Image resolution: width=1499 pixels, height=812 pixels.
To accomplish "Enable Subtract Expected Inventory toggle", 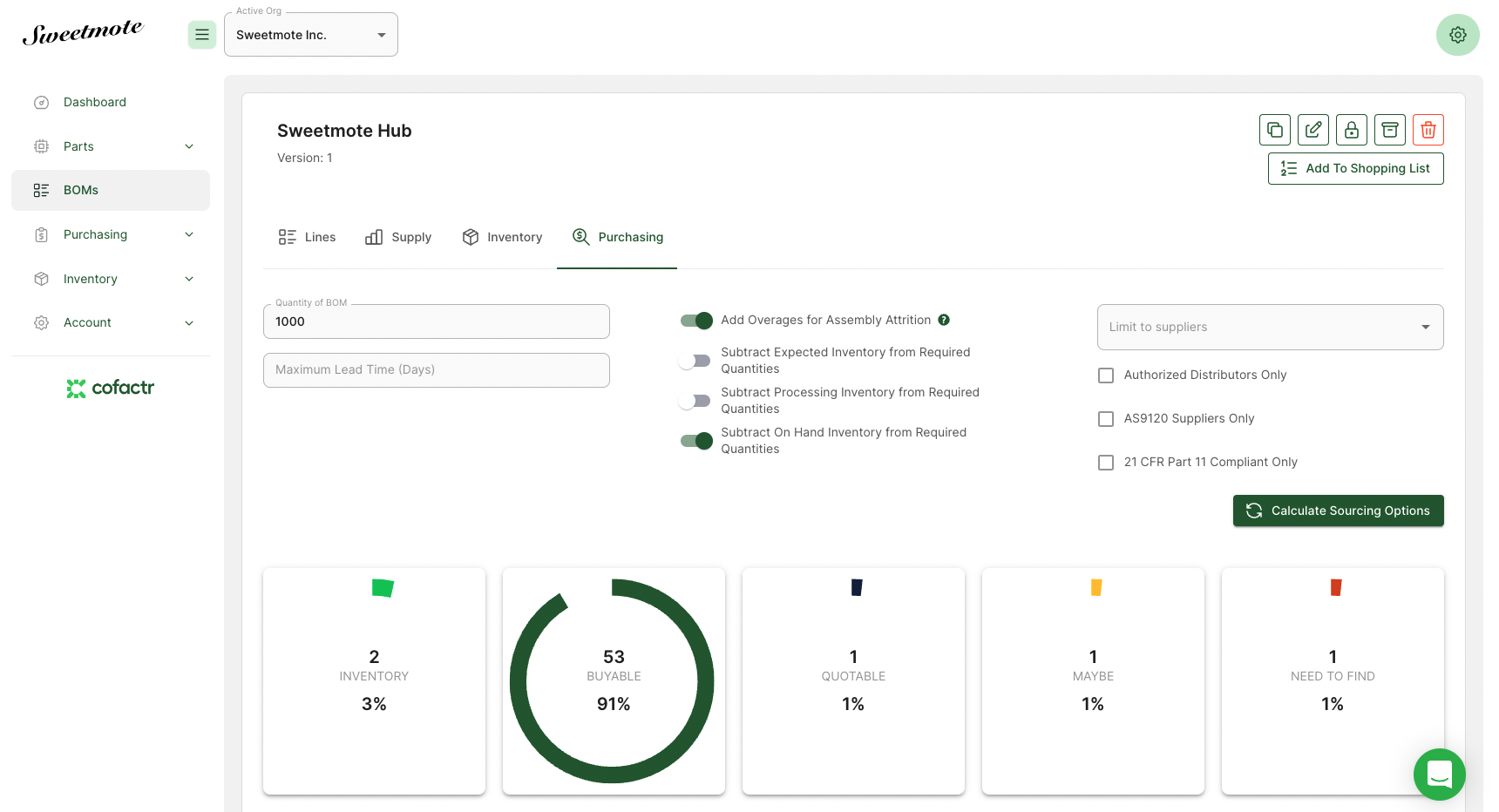I will tap(696, 361).
